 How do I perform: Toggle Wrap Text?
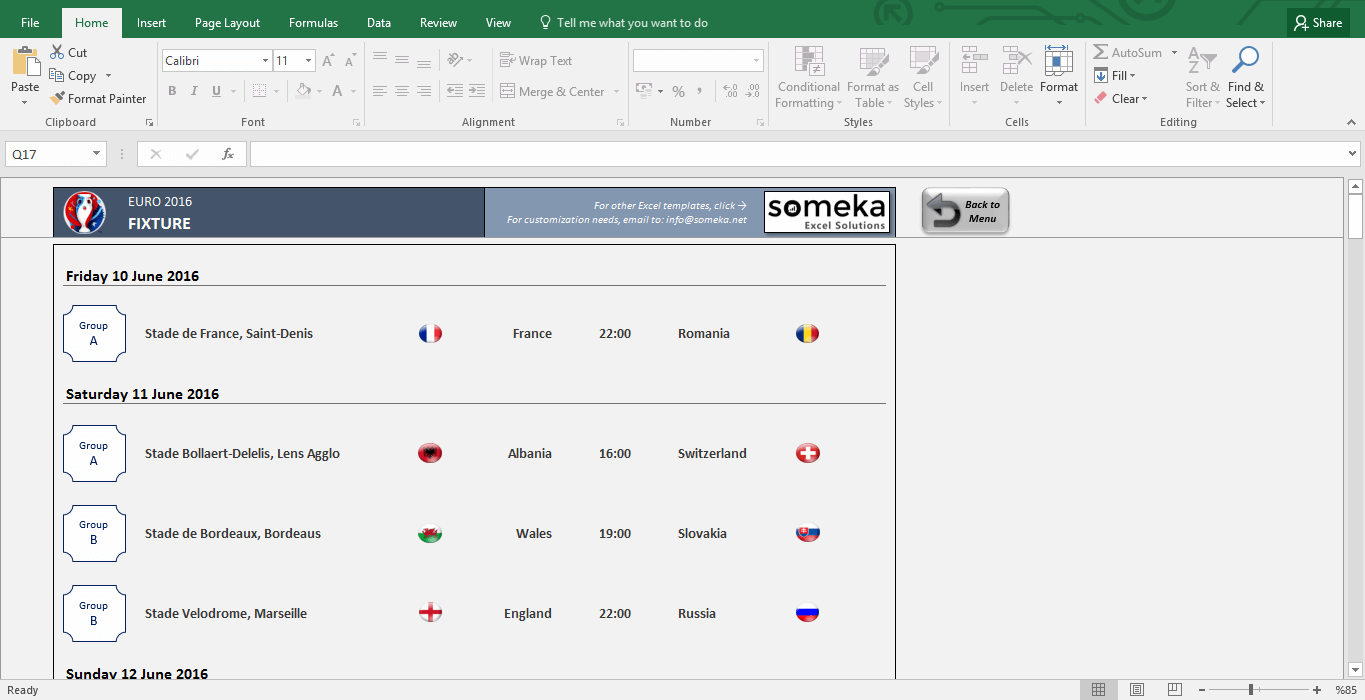536,61
